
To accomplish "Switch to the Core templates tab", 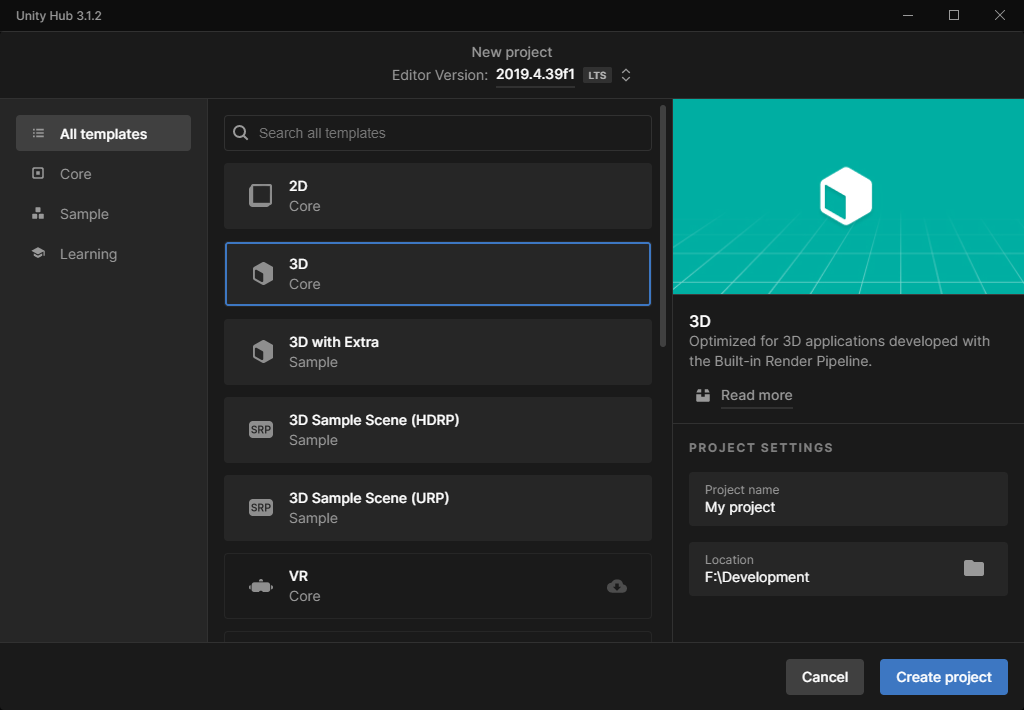I will 75,174.
